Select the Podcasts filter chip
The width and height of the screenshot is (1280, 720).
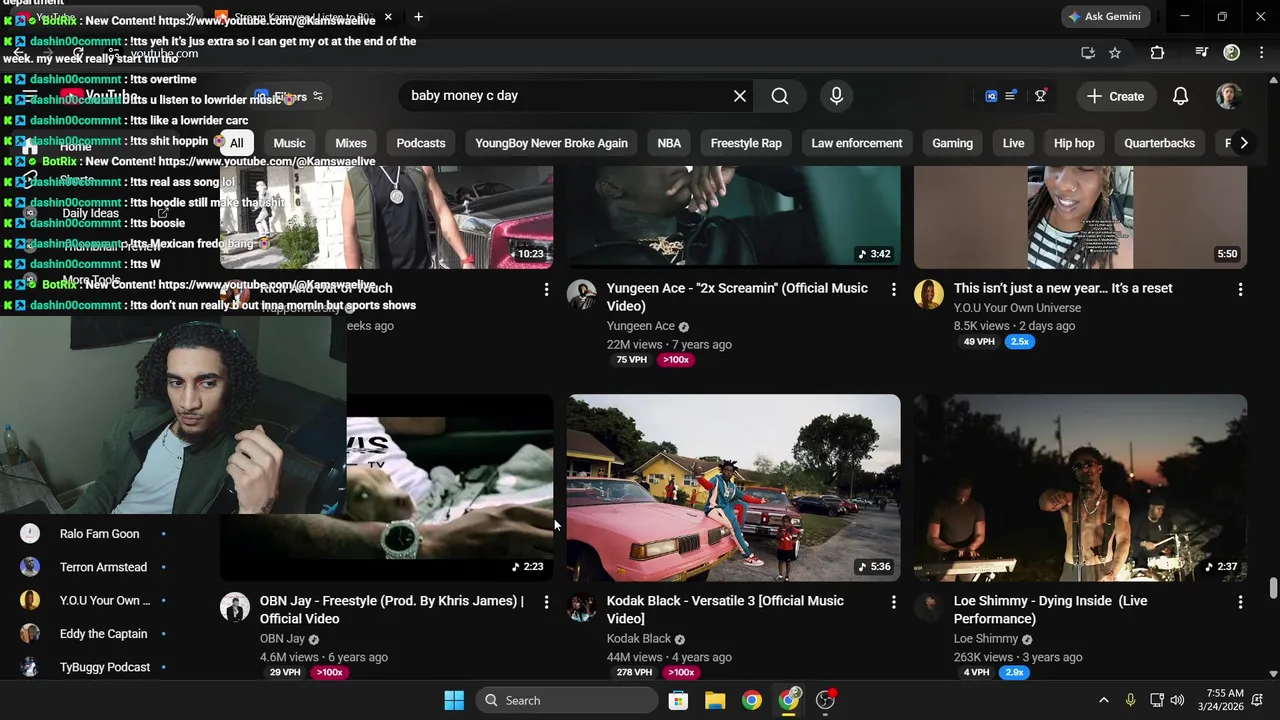point(421,143)
